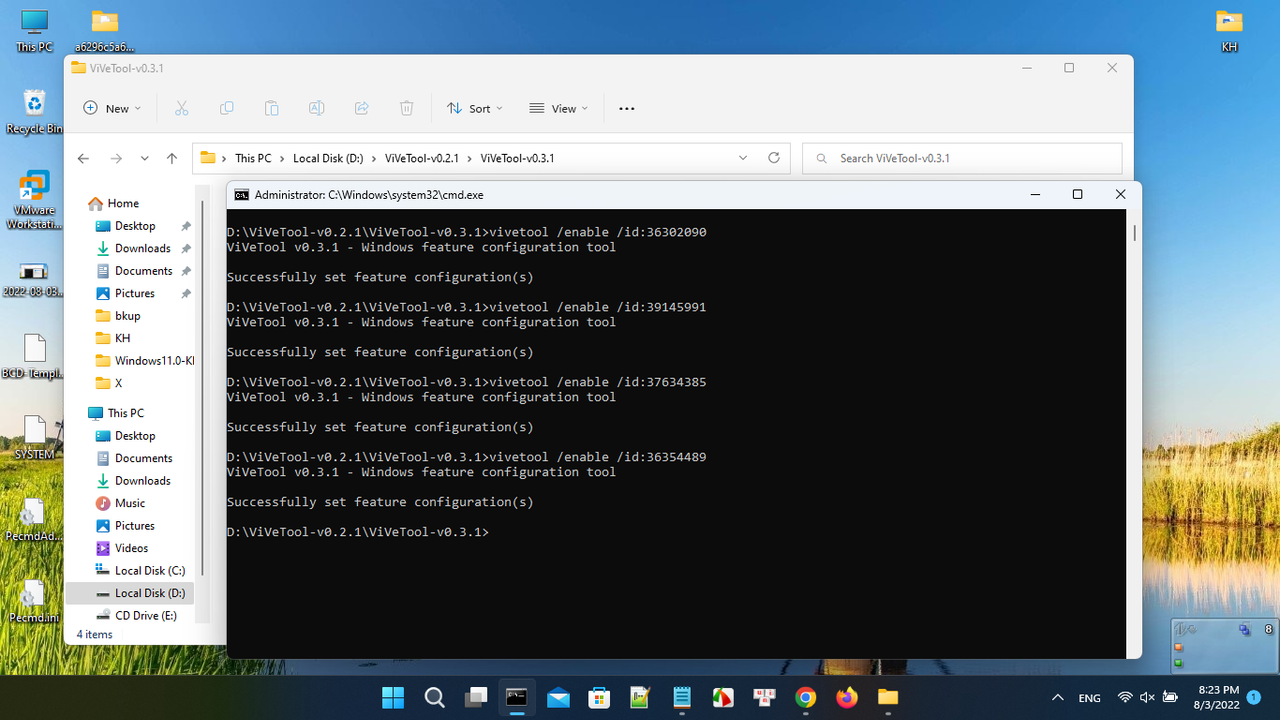Screen dimensions: 1280x720
Task: Click the muted volume tray icon
Action: coord(1147,697)
